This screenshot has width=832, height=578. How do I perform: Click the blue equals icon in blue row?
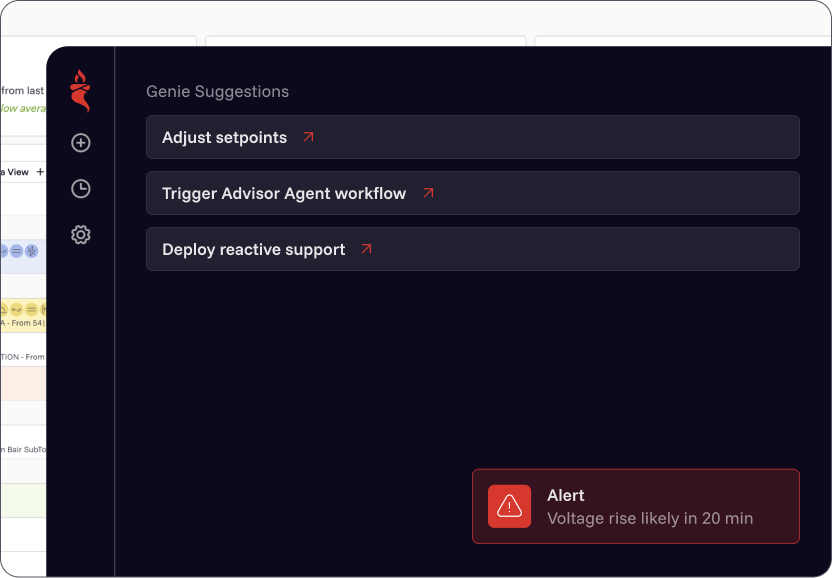click(17, 251)
